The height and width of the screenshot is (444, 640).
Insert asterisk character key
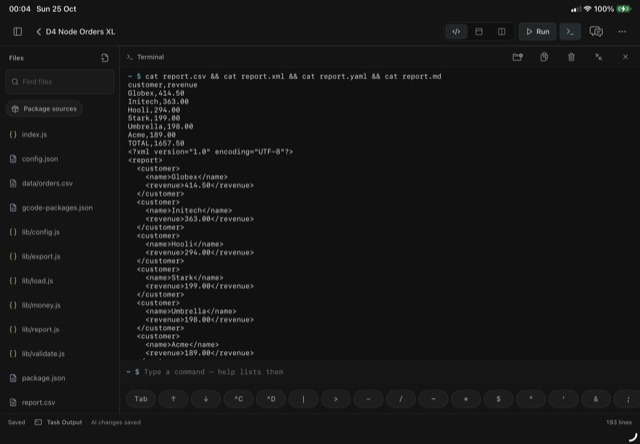pos(466,399)
